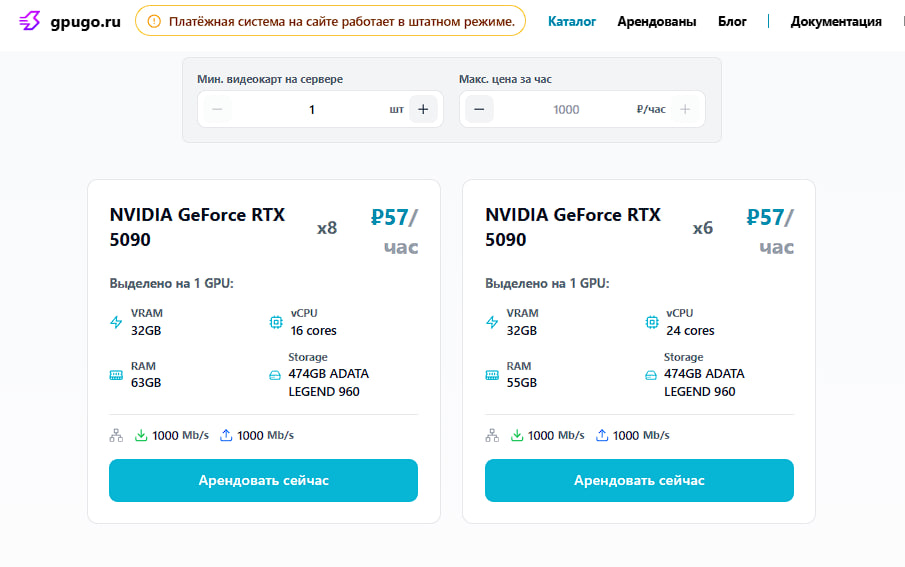
Task: Open the Блог menu item
Action: click(x=732, y=21)
